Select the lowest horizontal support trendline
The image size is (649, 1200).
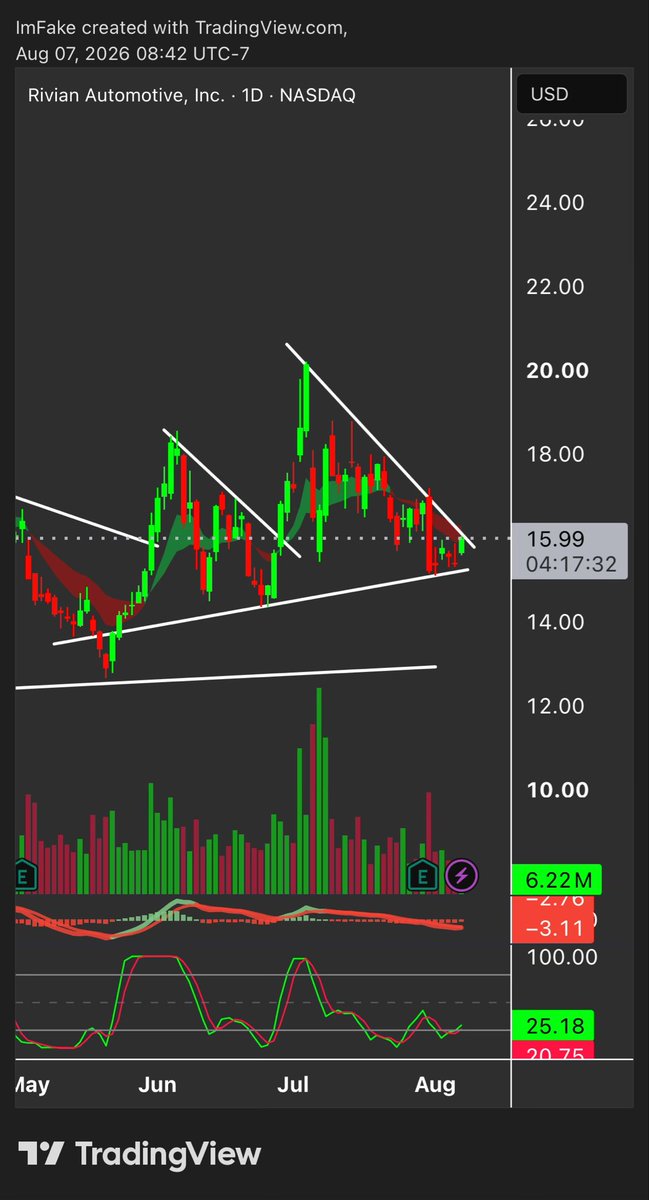pyautogui.click(x=226, y=677)
